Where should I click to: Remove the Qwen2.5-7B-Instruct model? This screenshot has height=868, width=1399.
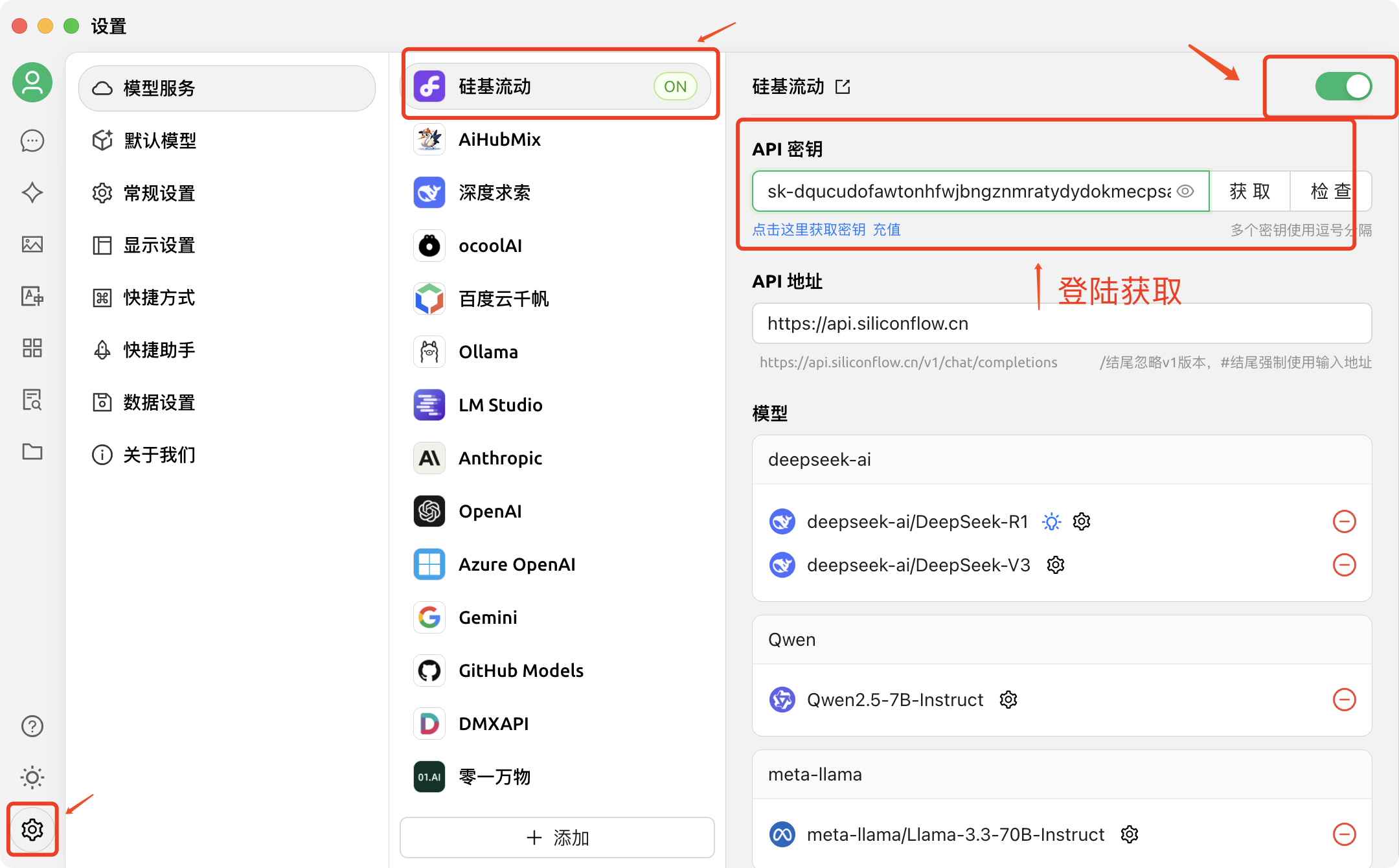[1344, 700]
